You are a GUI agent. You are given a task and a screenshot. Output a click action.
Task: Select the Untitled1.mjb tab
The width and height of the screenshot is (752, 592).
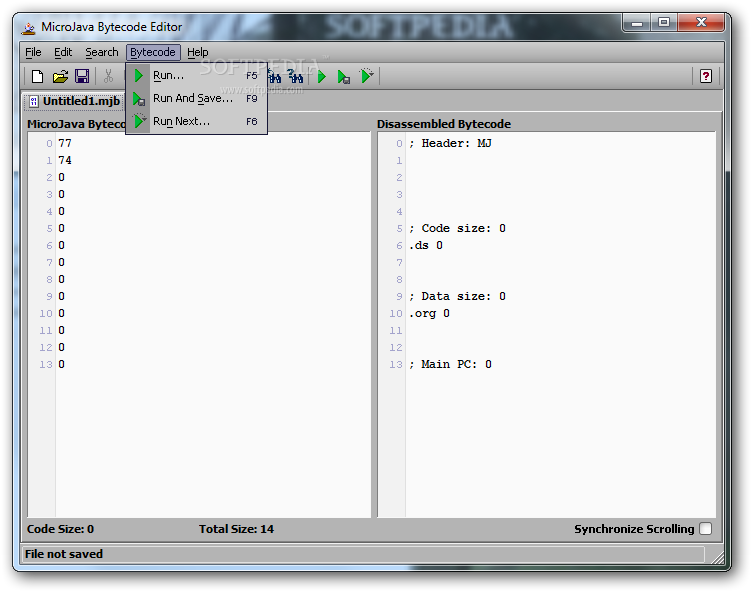pyautogui.click(x=74, y=101)
